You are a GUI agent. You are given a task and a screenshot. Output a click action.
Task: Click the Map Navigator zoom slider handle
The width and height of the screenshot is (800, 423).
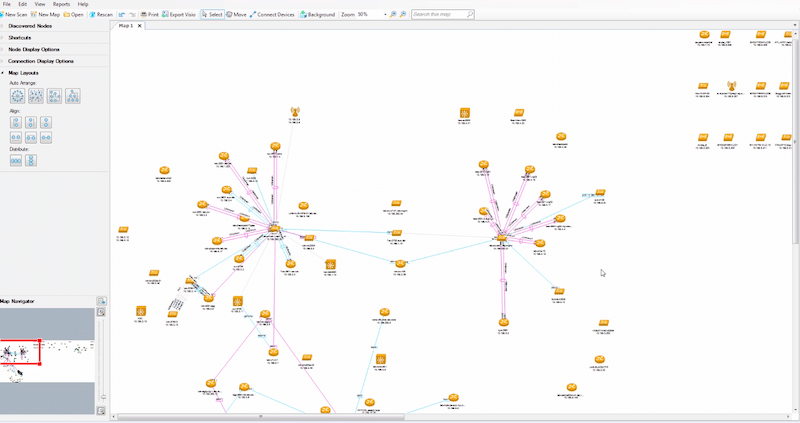pos(103,396)
